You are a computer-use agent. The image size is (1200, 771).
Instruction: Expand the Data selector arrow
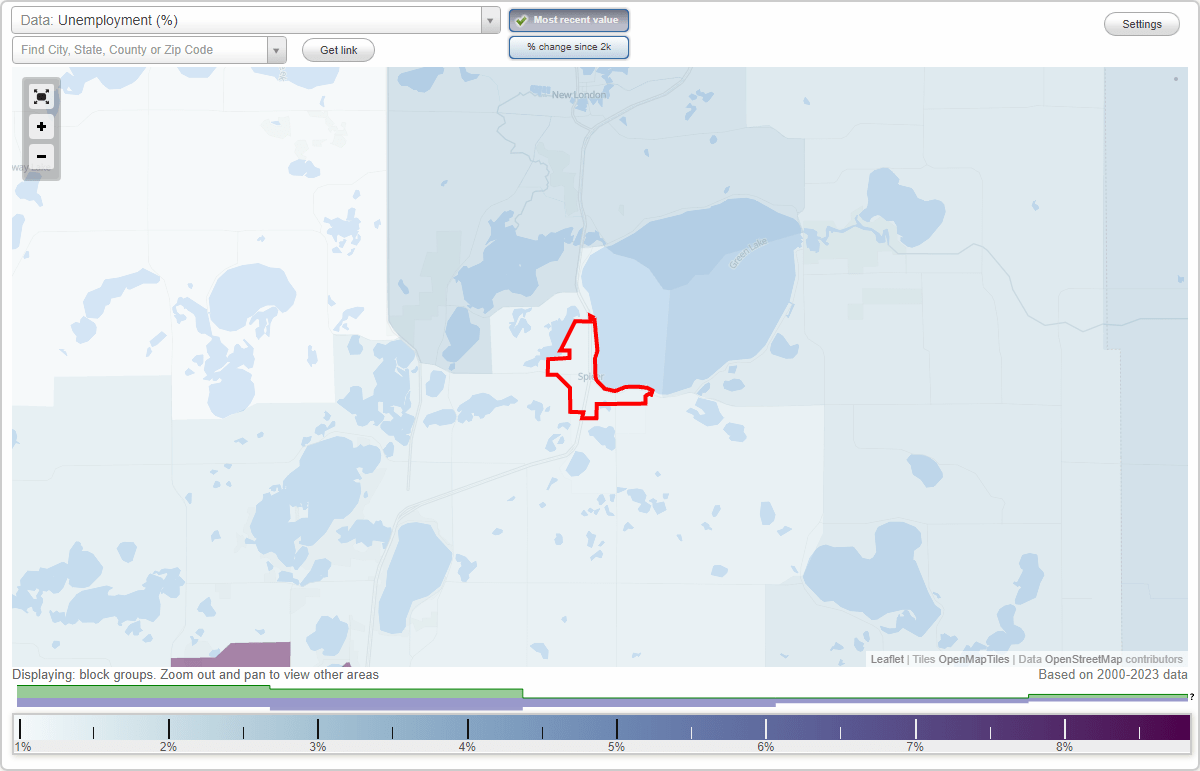490,20
